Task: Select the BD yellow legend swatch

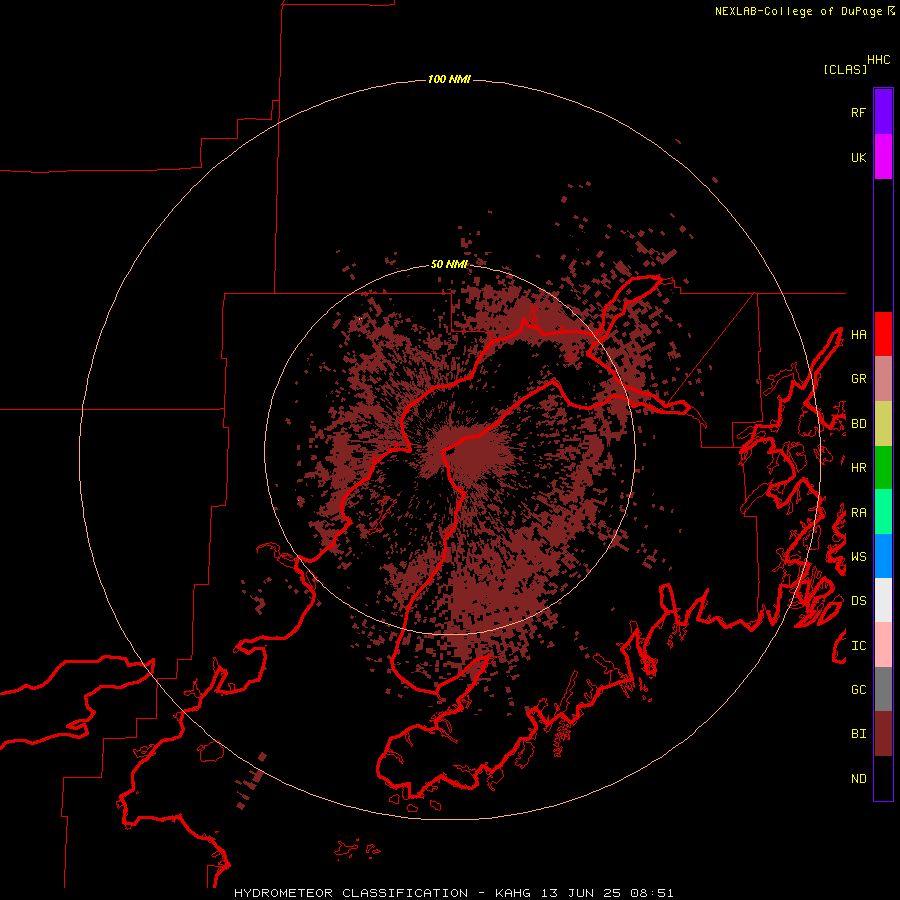Action: click(x=883, y=424)
